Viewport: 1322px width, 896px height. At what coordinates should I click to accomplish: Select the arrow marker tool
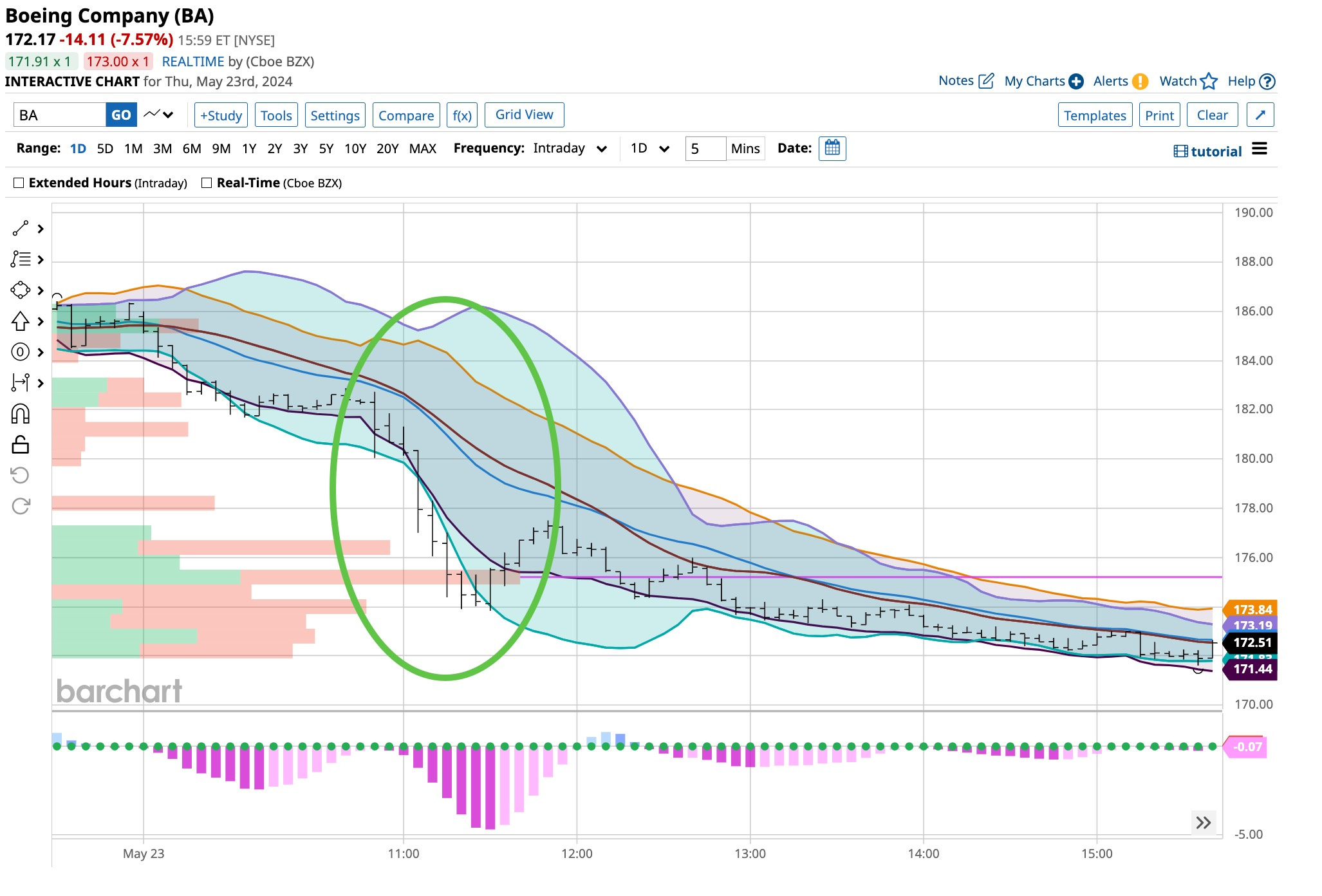(x=20, y=321)
